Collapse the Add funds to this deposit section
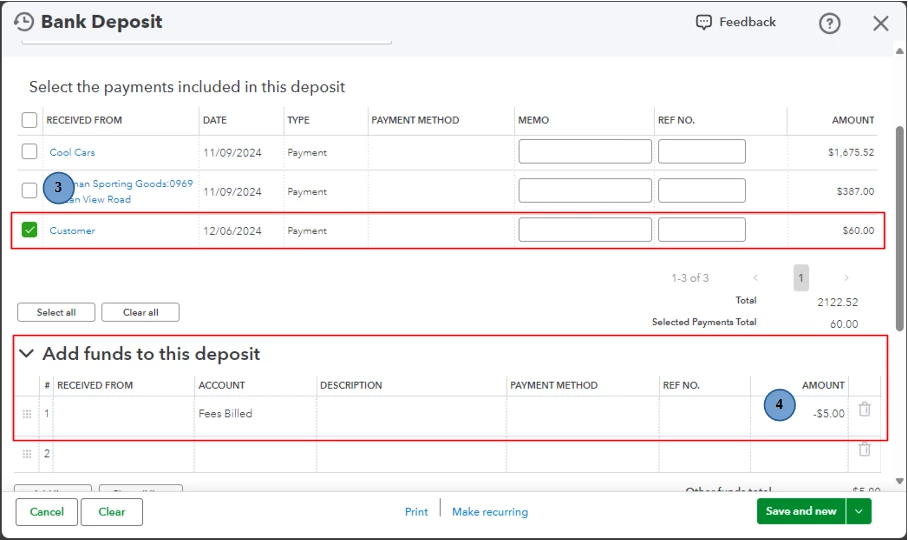Screen dimensions: 908x540 27,353
